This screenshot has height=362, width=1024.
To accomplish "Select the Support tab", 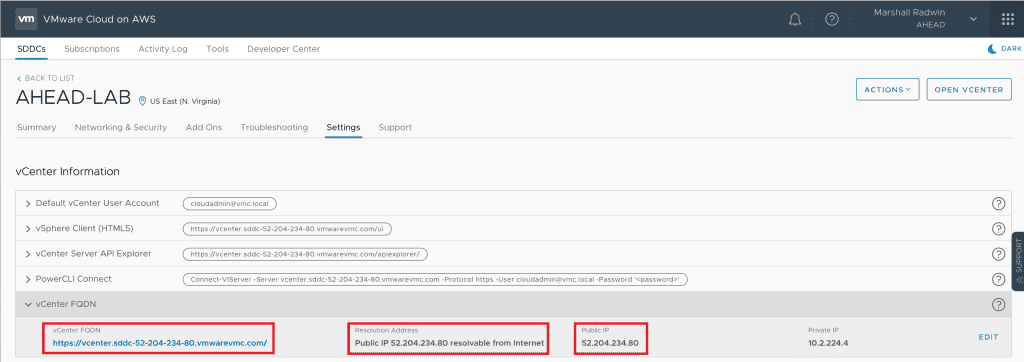I will click(395, 127).
